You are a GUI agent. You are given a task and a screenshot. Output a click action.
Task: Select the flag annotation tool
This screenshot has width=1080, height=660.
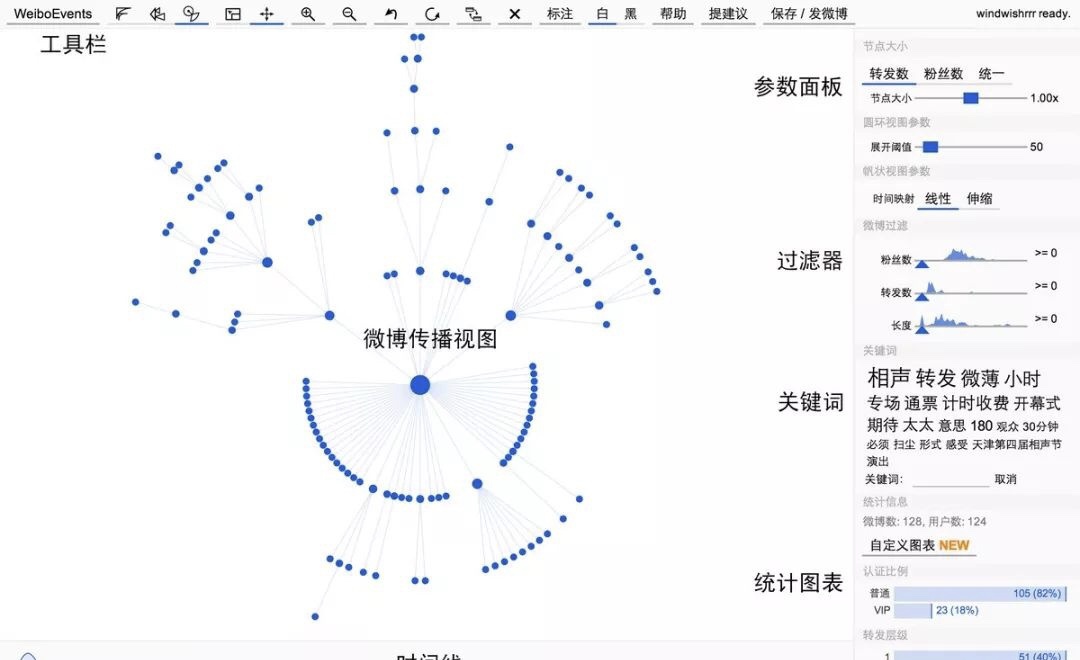coord(122,14)
